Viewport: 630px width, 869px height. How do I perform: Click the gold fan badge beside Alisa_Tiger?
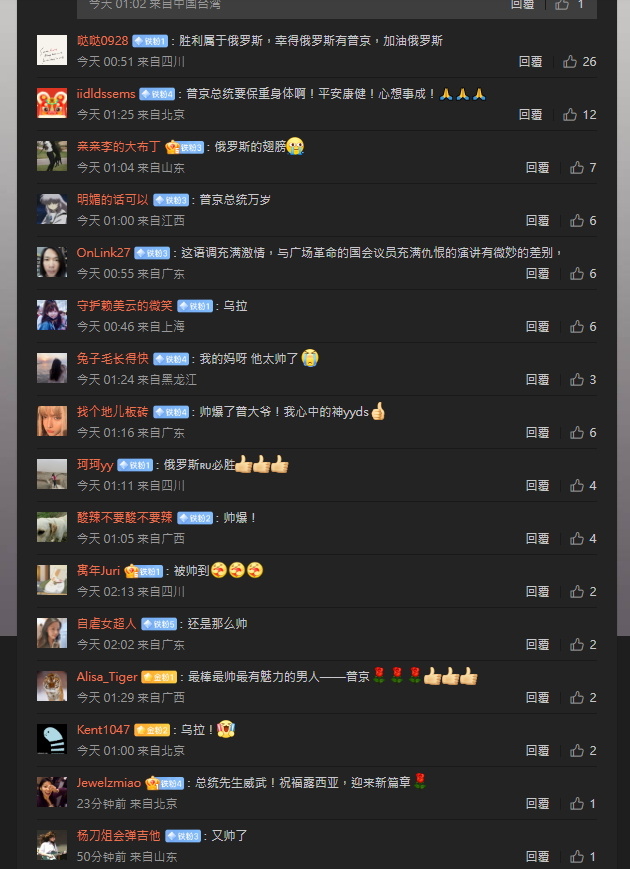pos(159,677)
